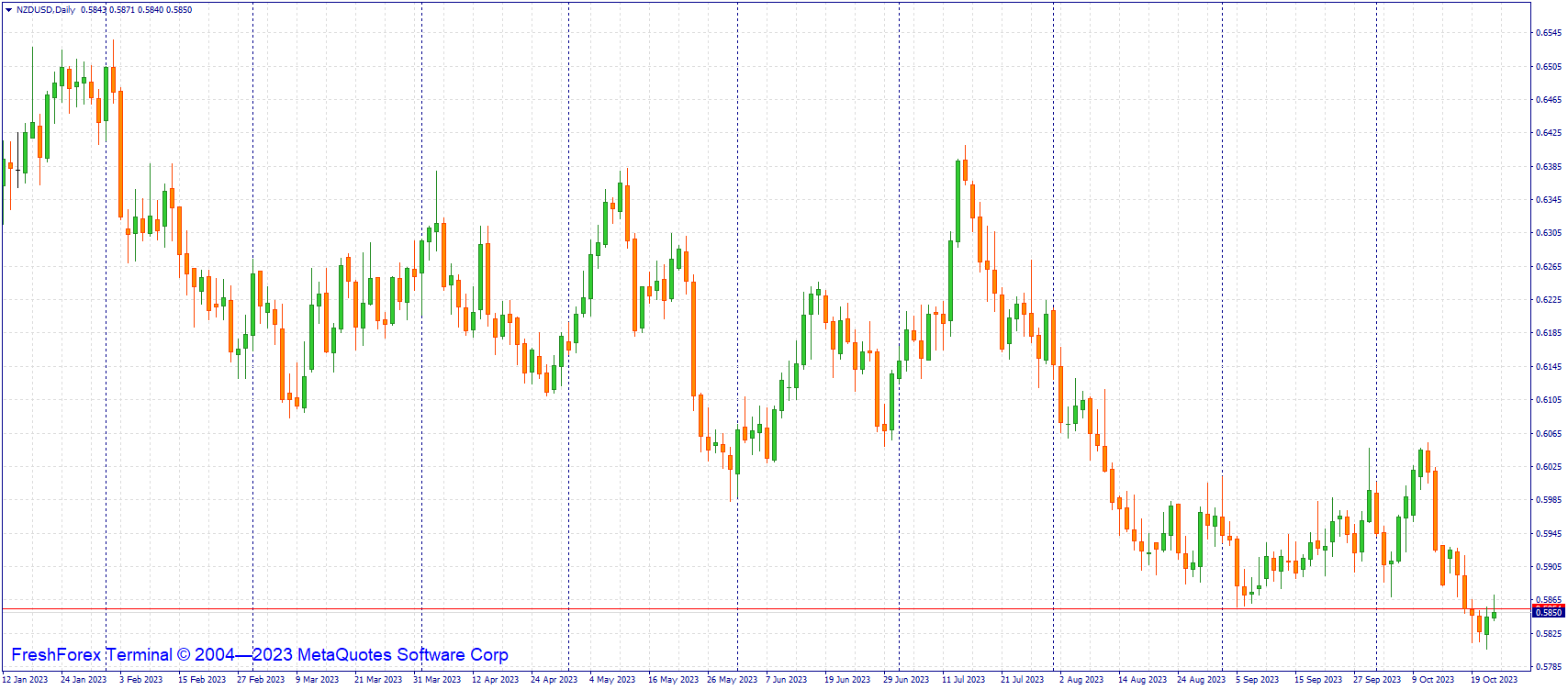Click the 29 Jun 2023 date label
Screen dimensions: 1568x690
click(906, 680)
